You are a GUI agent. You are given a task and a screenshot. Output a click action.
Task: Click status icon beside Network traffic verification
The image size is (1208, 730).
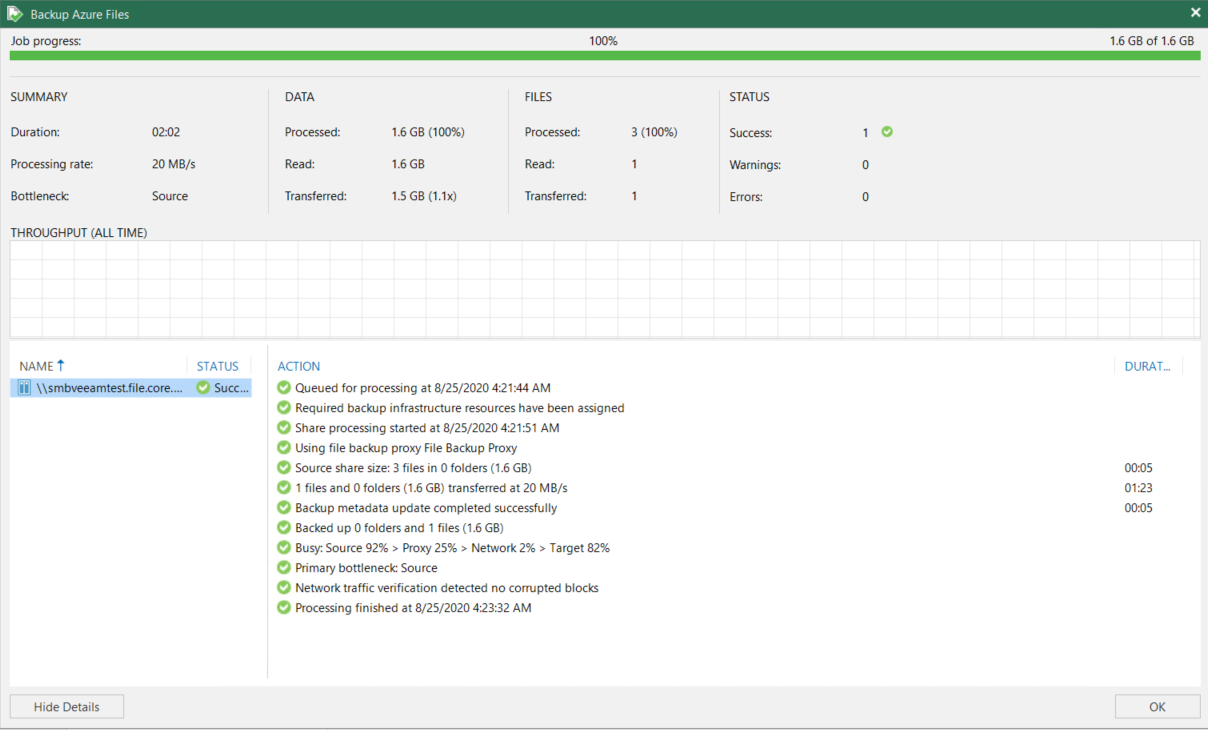(284, 588)
